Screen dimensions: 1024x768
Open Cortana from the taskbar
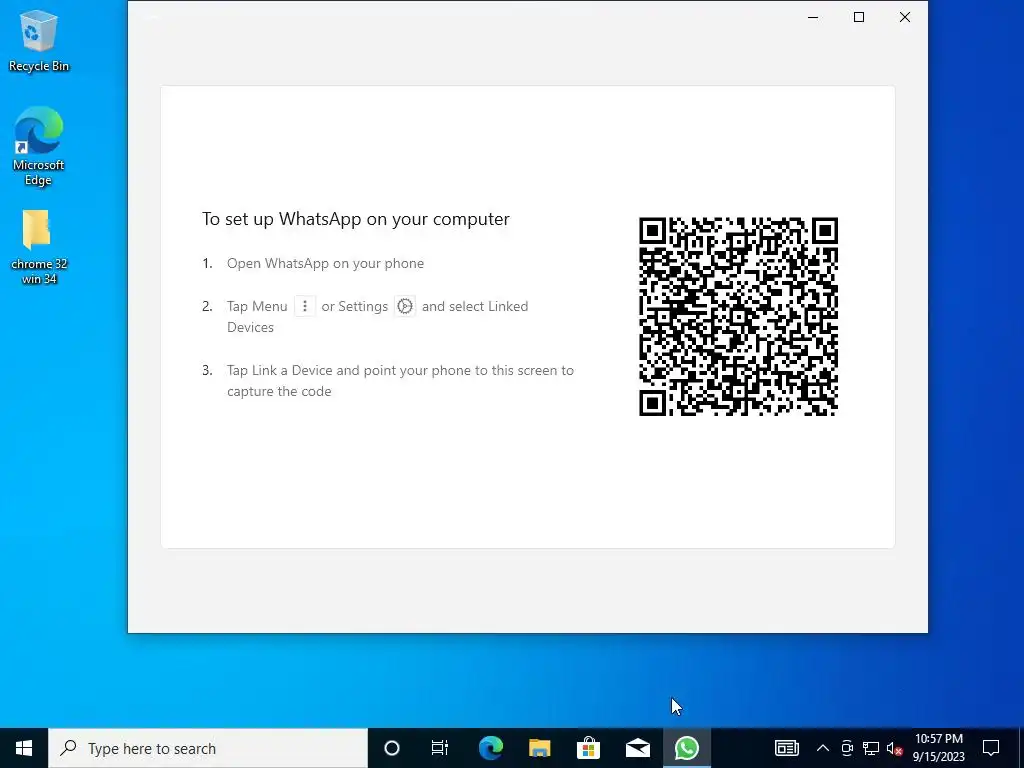tap(392, 748)
